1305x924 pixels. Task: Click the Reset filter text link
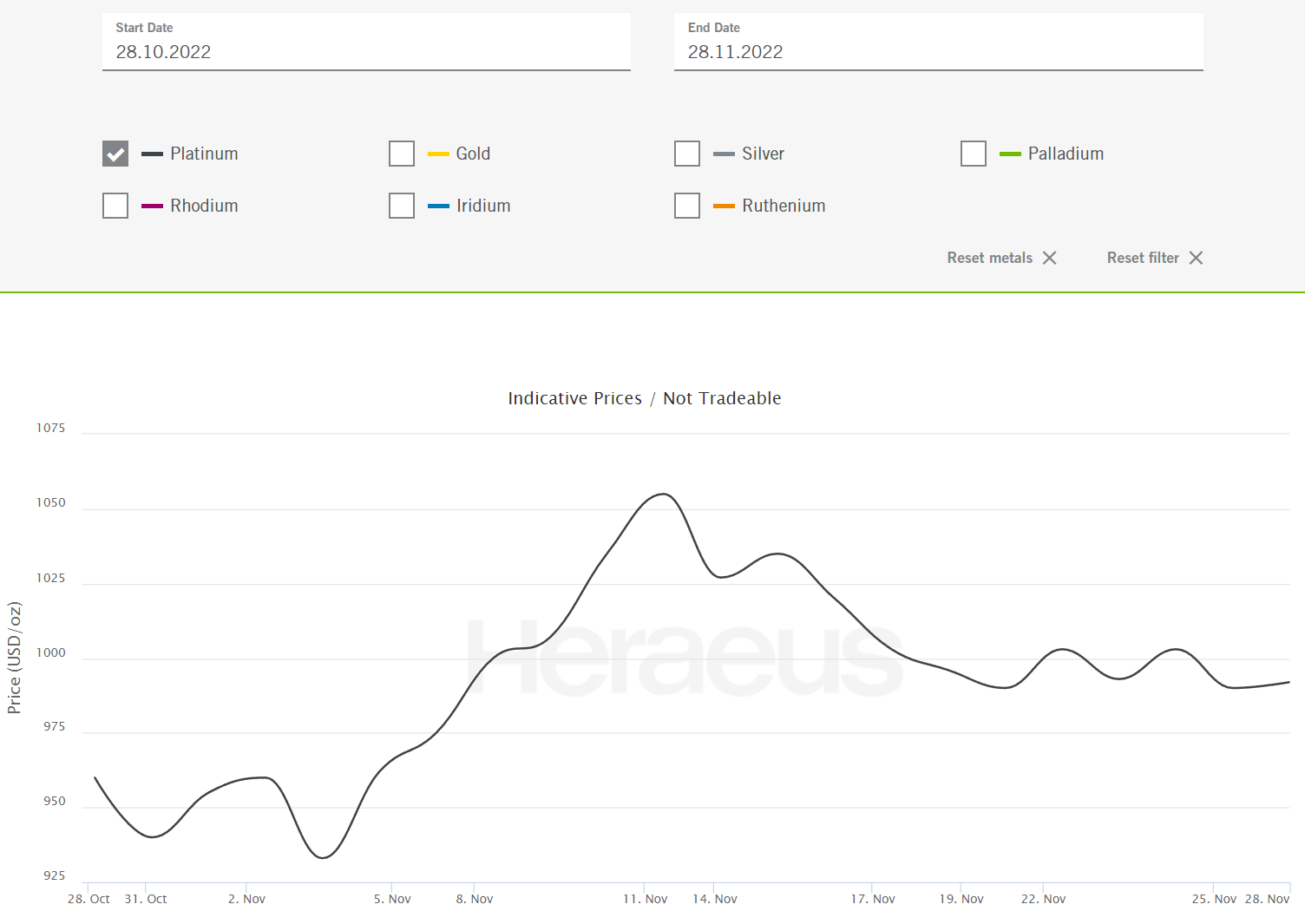(1143, 258)
